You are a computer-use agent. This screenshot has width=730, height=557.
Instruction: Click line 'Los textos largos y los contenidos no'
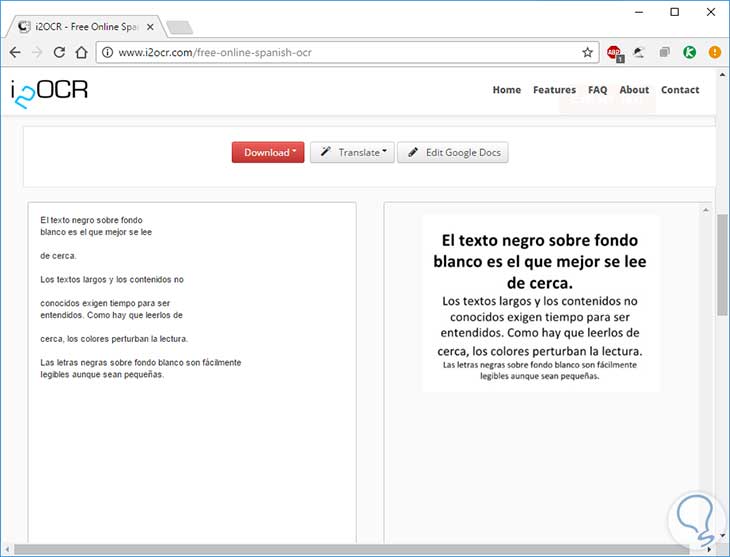point(112,279)
